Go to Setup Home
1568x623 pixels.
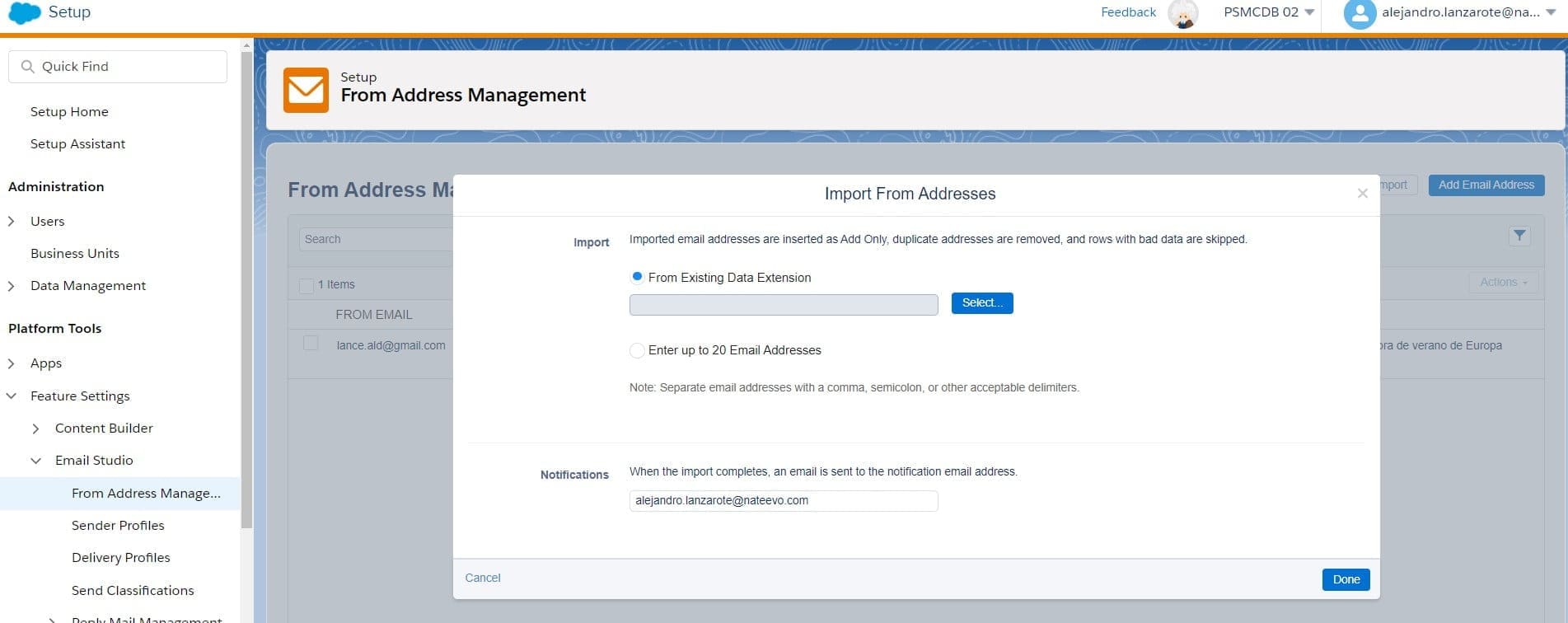69,111
